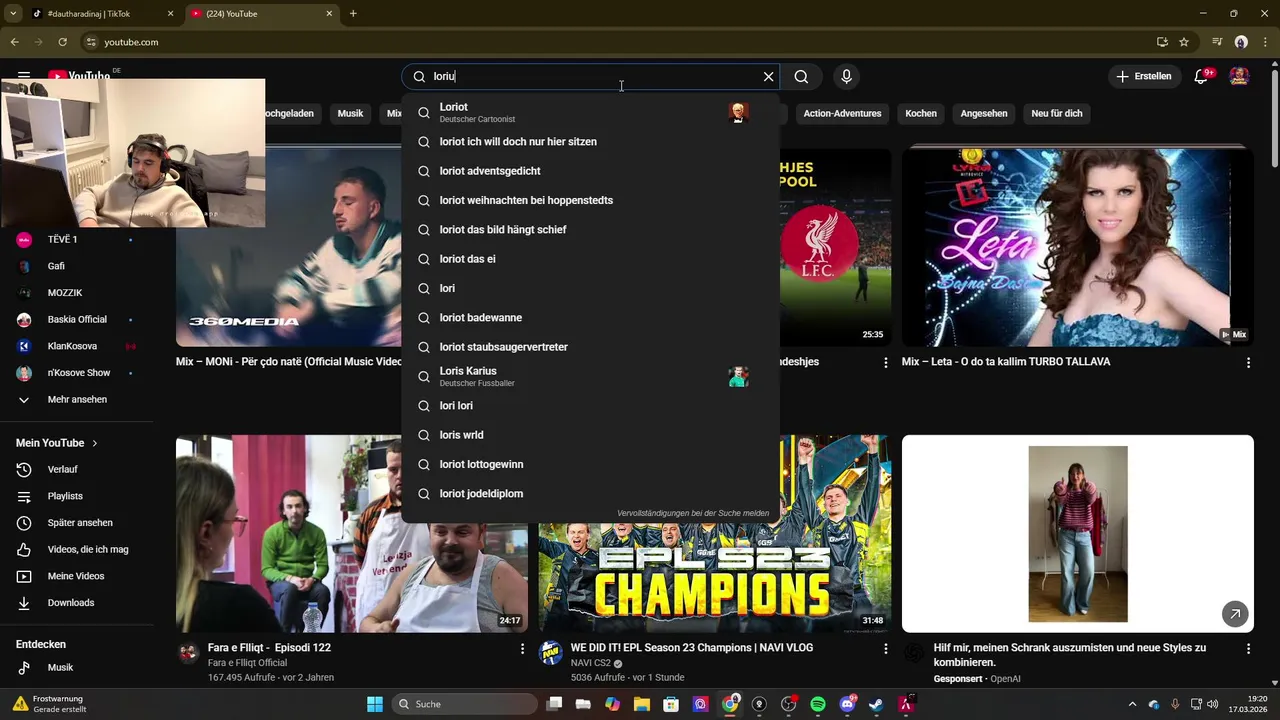Open the Chrome media control icon
The height and width of the screenshot is (720, 1280).
[1217, 42]
